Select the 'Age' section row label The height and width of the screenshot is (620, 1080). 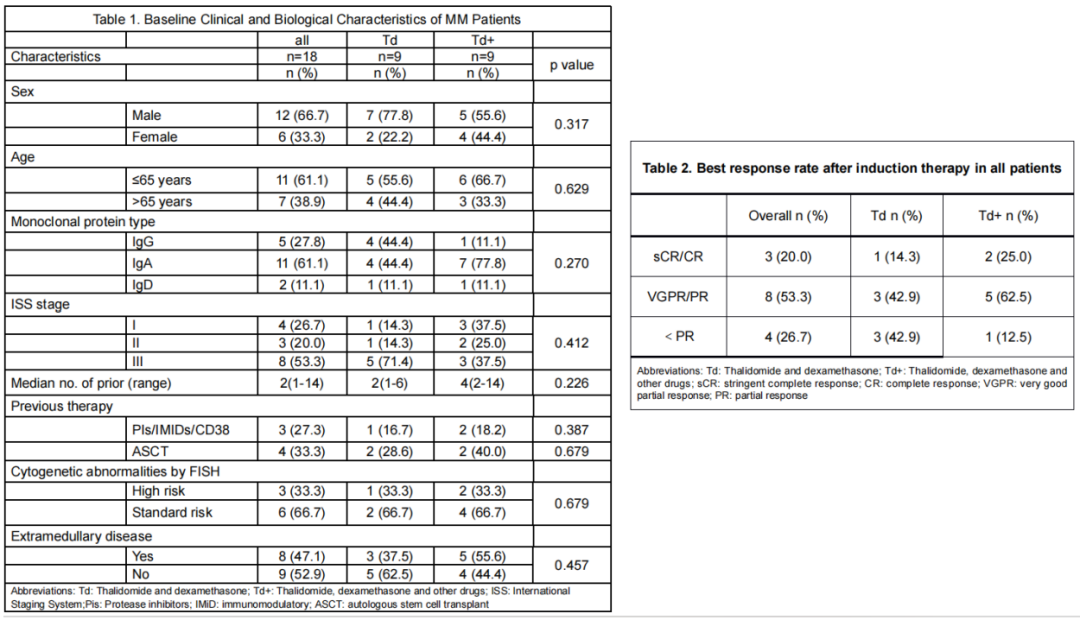(23, 157)
